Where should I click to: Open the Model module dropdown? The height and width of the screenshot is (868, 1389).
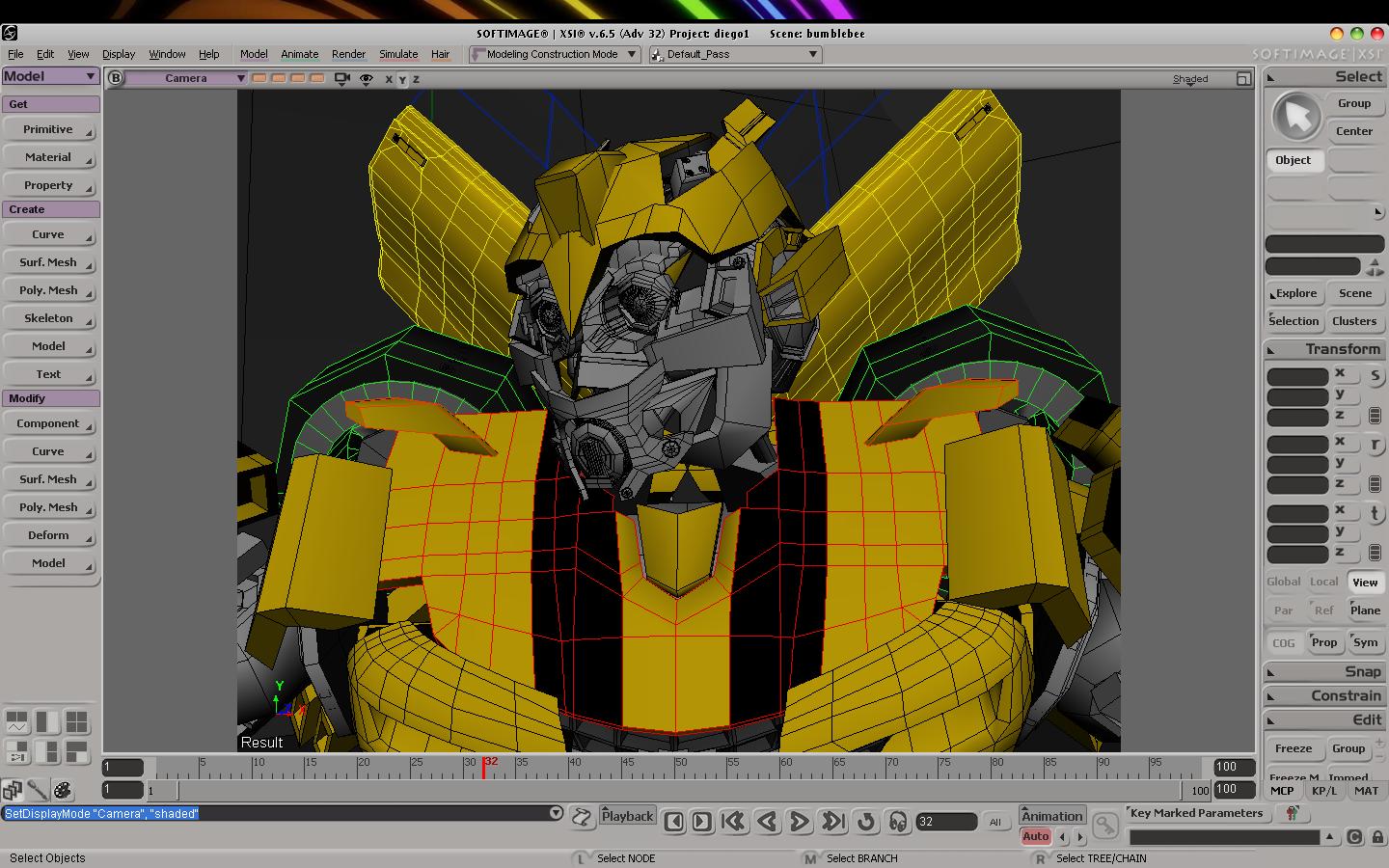tap(50, 76)
